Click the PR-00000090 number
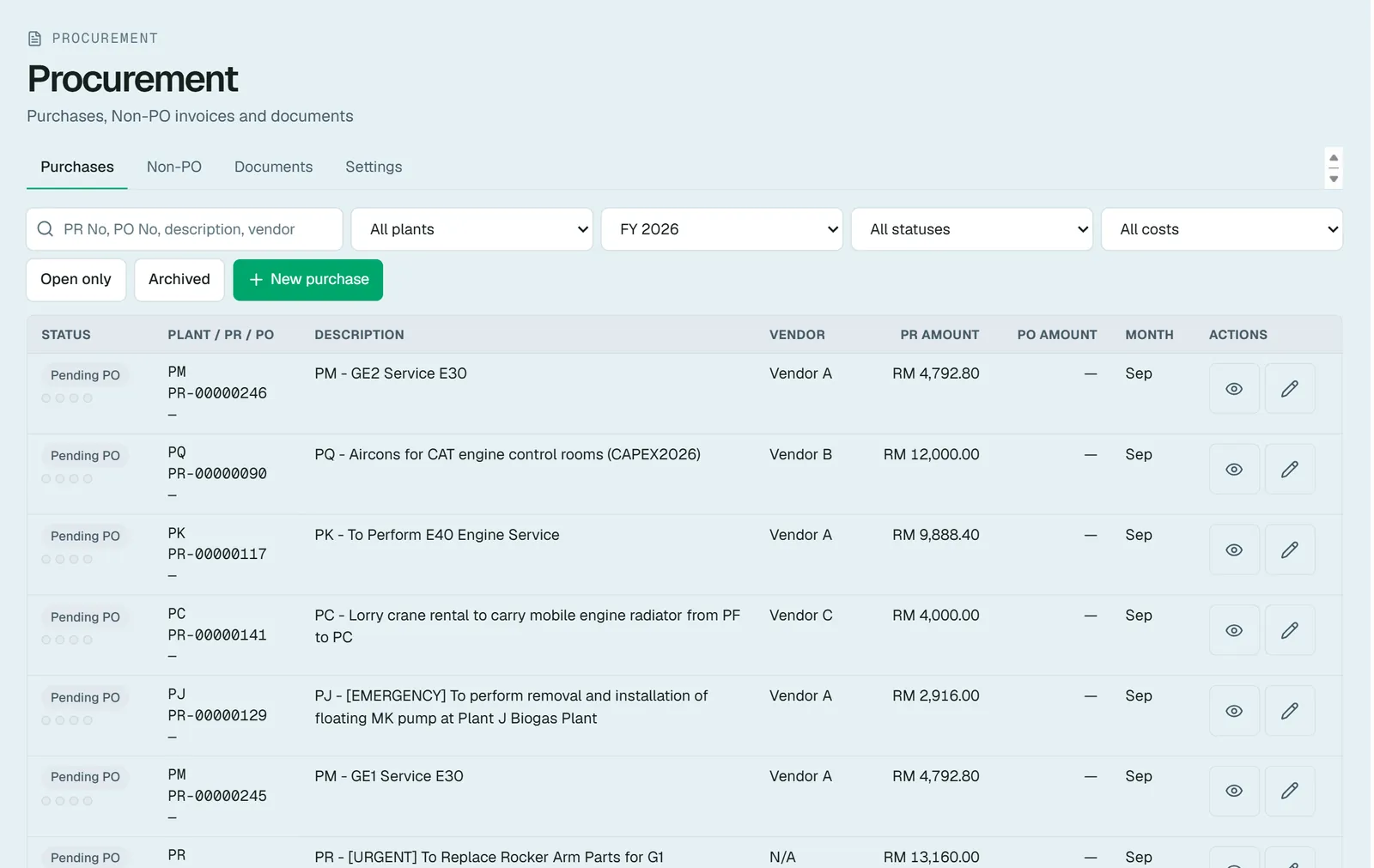Screen dimensions: 1374x868 tap(217, 474)
